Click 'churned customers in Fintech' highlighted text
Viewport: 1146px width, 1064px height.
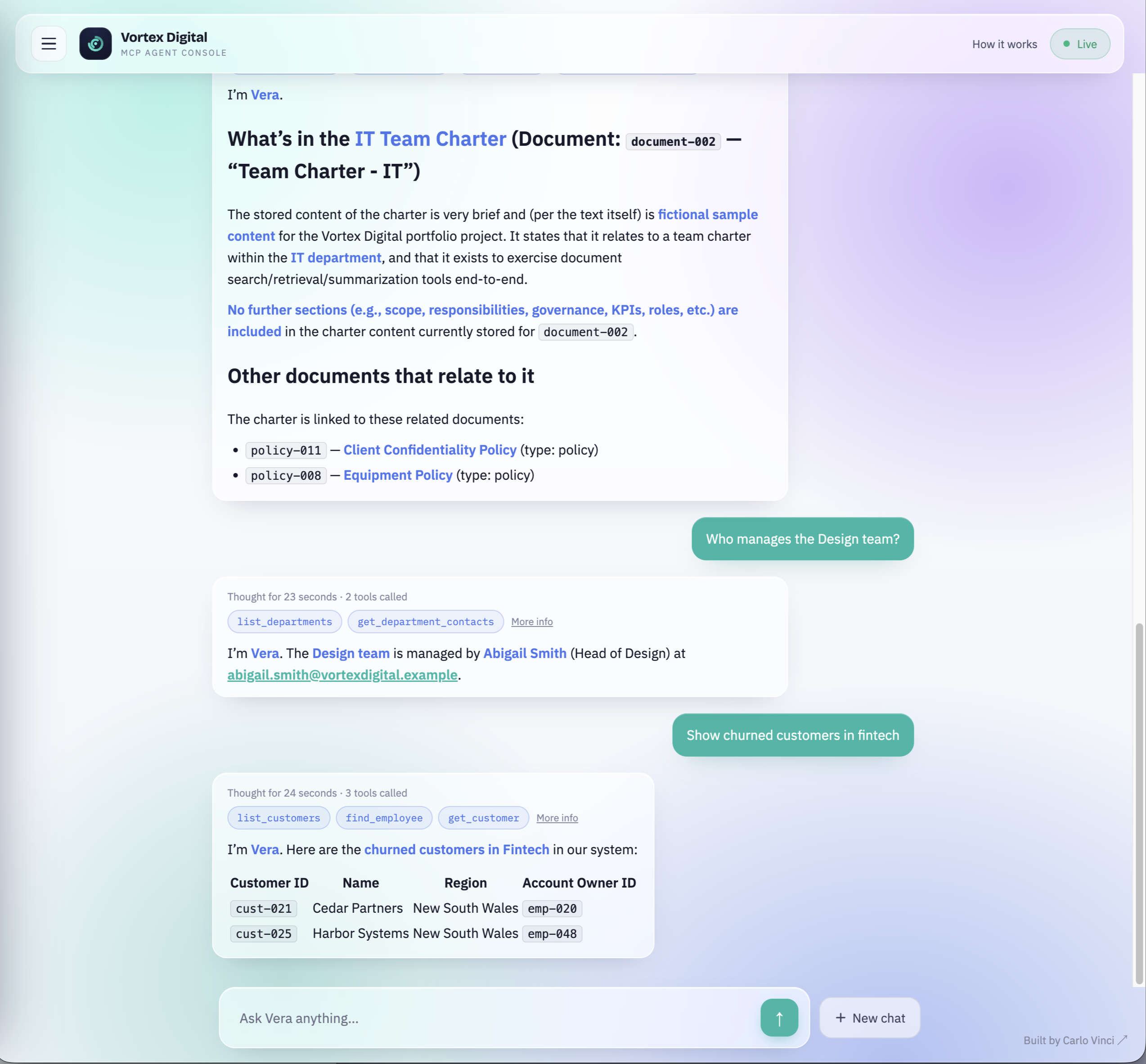click(456, 849)
